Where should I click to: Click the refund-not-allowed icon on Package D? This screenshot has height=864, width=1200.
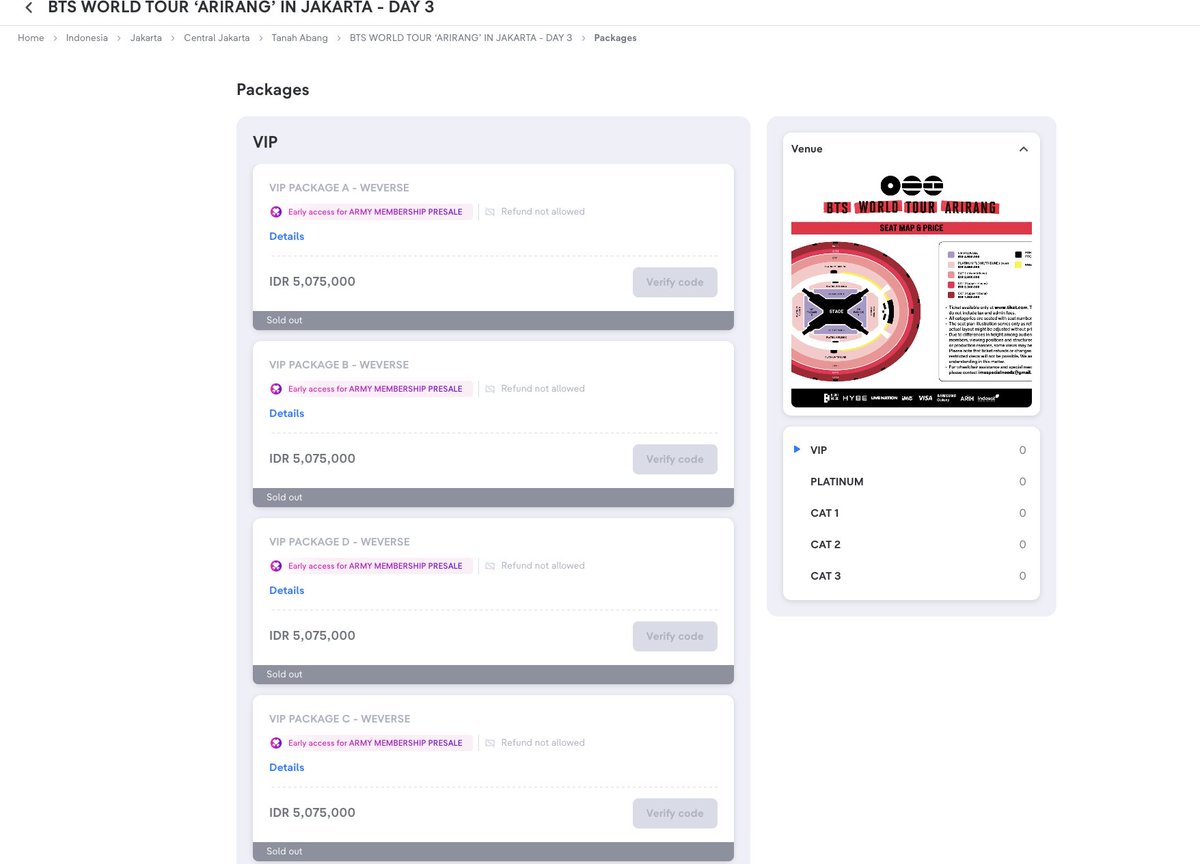pos(490,566)
